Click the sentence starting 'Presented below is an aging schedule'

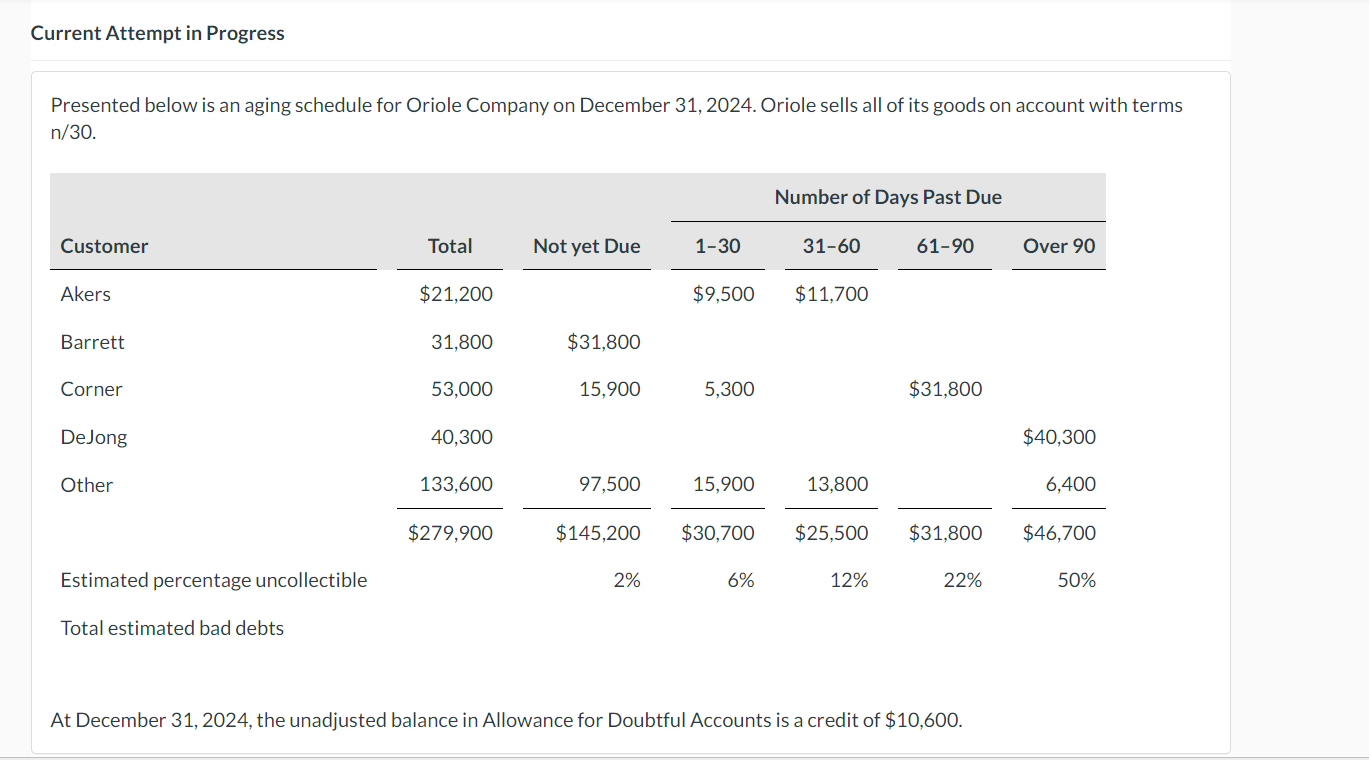pos(616,118)
